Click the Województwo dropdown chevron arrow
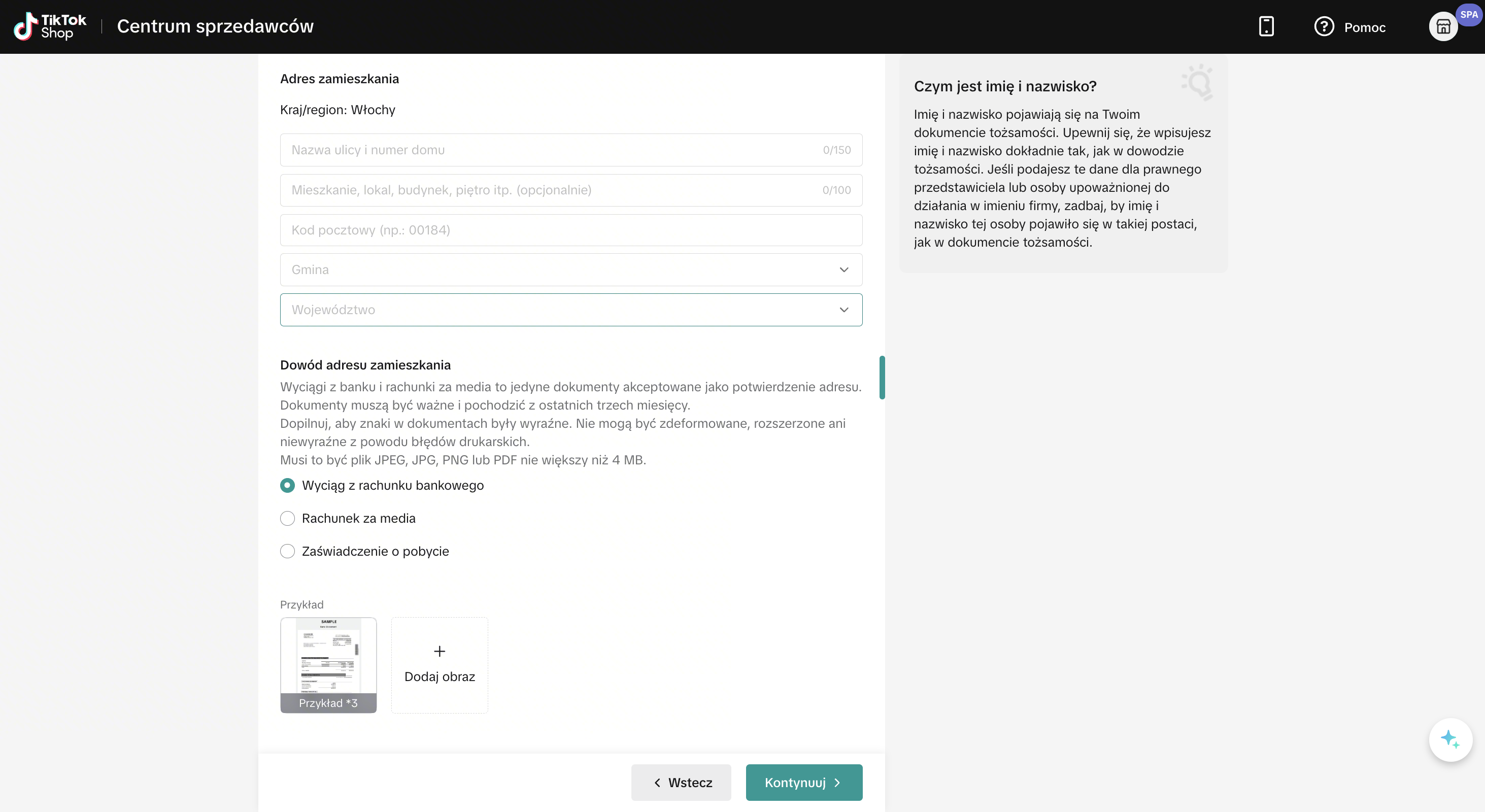The image size is (1485, 812). click(x=843, y=310)
